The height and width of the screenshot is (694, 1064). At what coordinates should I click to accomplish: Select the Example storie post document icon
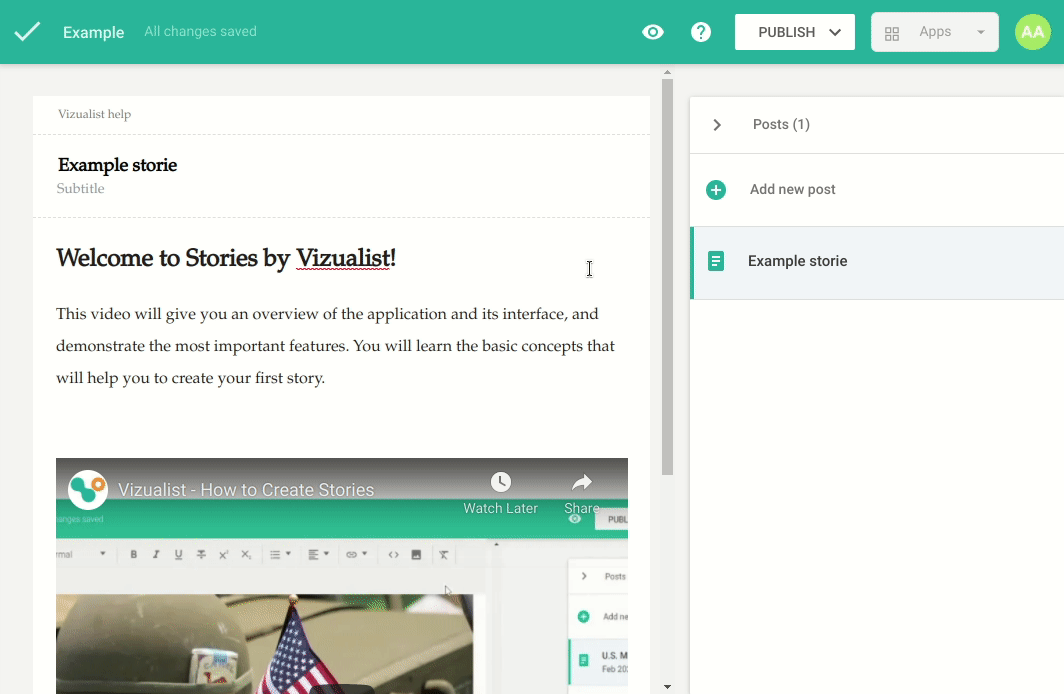[716, 262]
